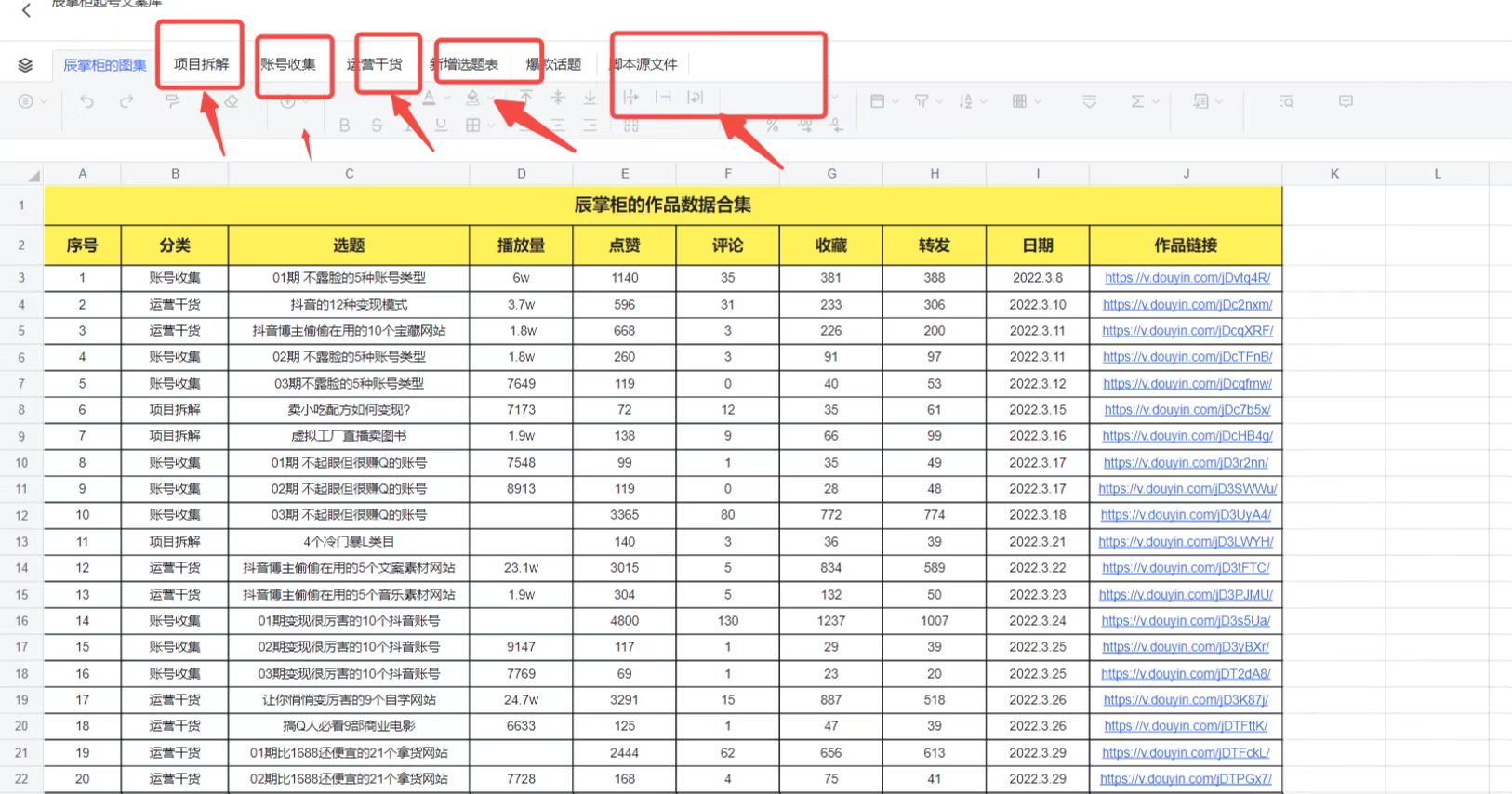Align cell content to vertical middle
The height and width of the screenshot is (794, 1512).
click(558, 97)
